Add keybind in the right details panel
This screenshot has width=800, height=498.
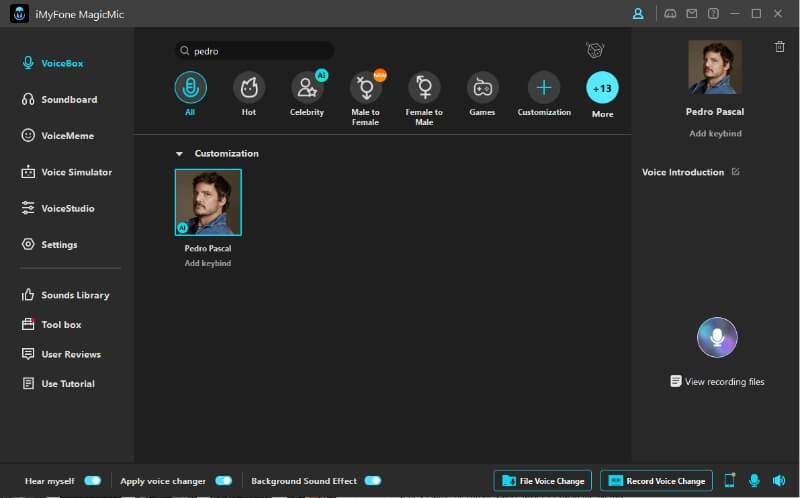pyautogui.click(x=715, y=134)
